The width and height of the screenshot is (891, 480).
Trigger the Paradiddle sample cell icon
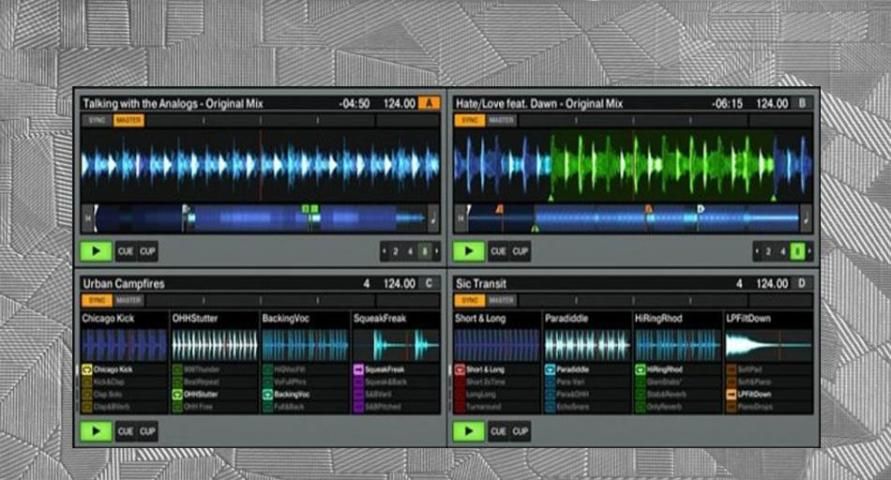550,369
